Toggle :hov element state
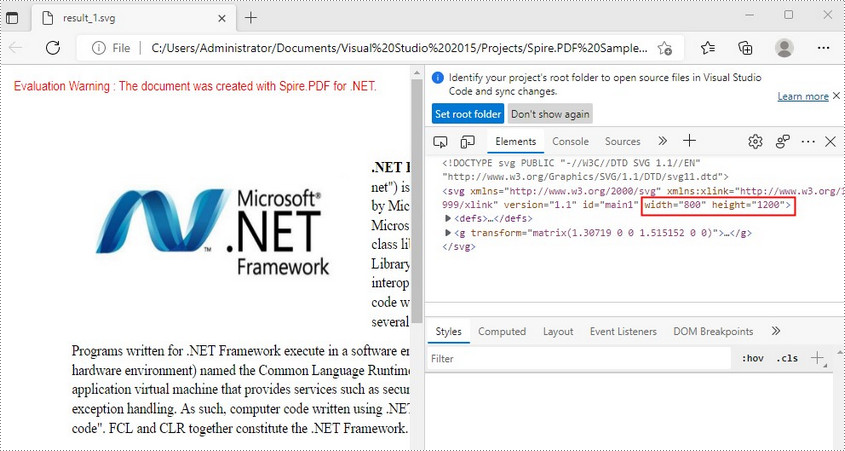This screenshot has height=451, width=845. 752,359
